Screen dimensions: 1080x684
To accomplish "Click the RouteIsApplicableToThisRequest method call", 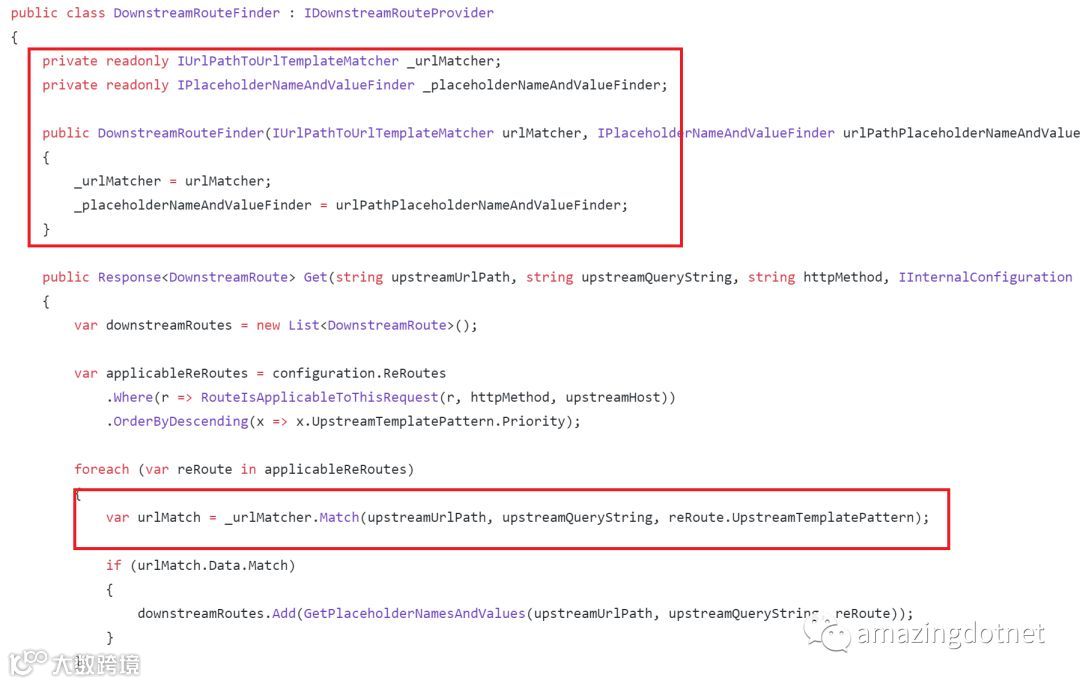I will point(320,397).
